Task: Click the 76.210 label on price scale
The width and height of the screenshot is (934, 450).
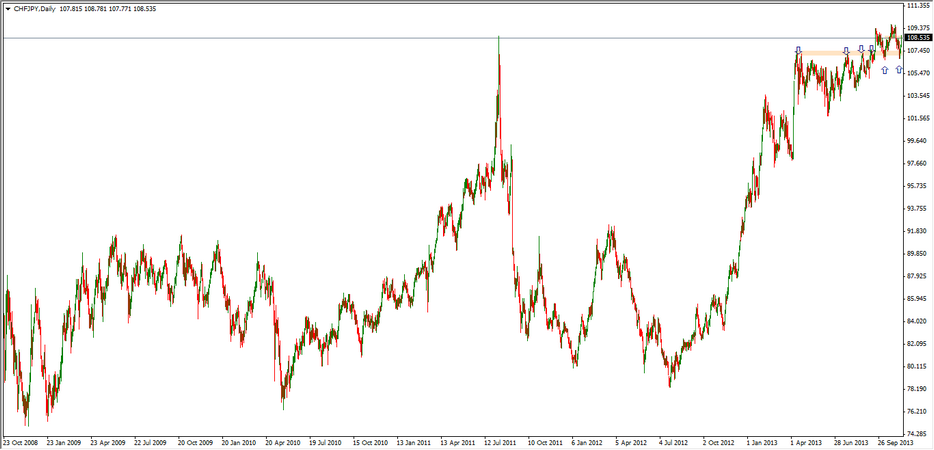Action: click(x=918, y=411)
